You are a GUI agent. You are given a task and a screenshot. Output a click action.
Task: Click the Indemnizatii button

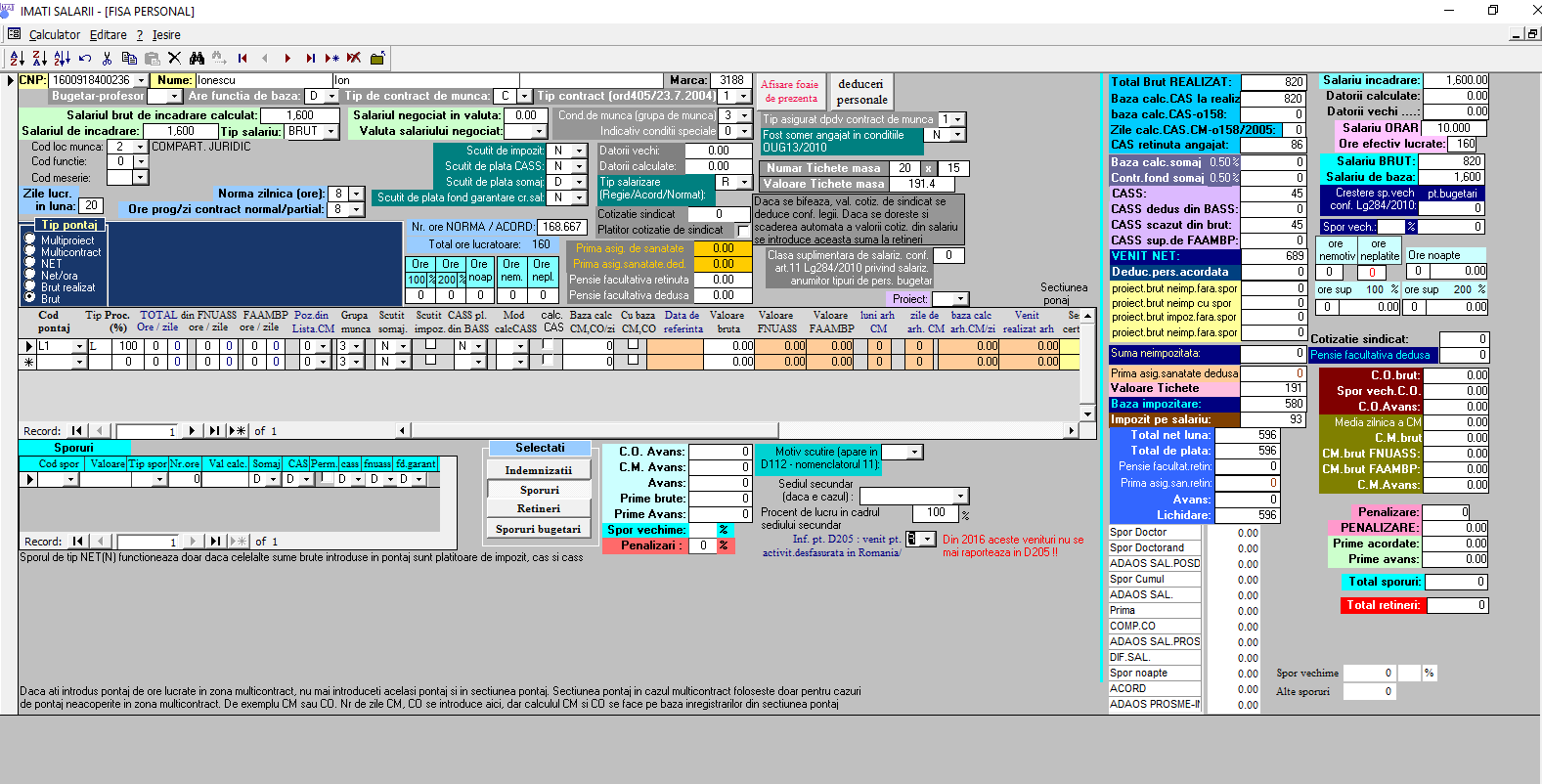click(539, 470)
